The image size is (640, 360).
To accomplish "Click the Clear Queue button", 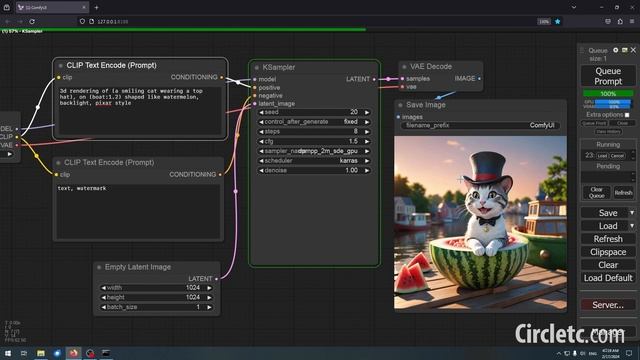I will (x=596, y=192).
